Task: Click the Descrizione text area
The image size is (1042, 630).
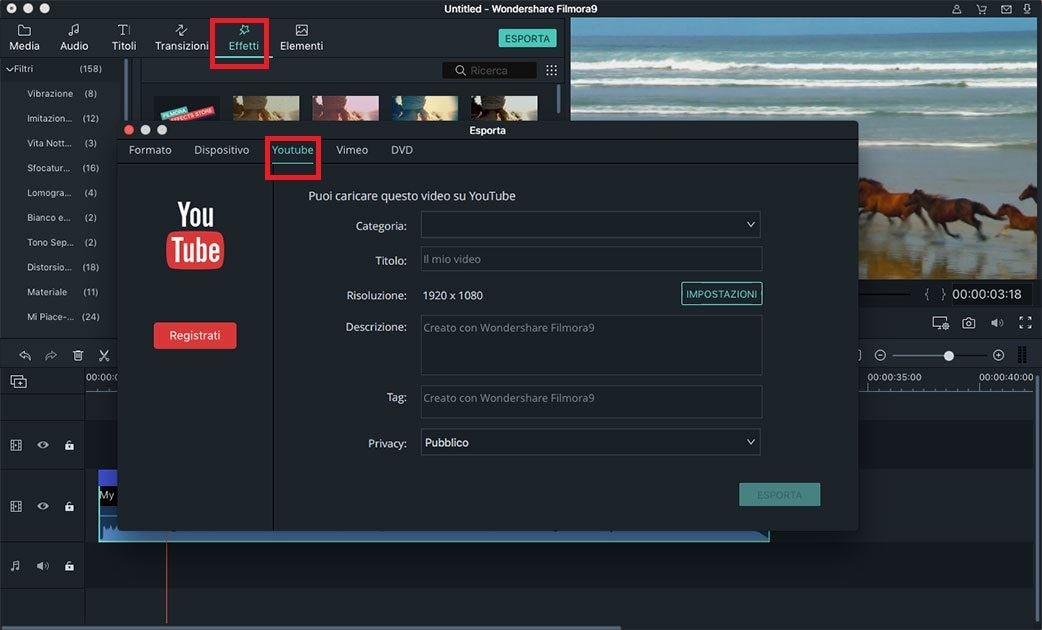Action: [591, 345]
